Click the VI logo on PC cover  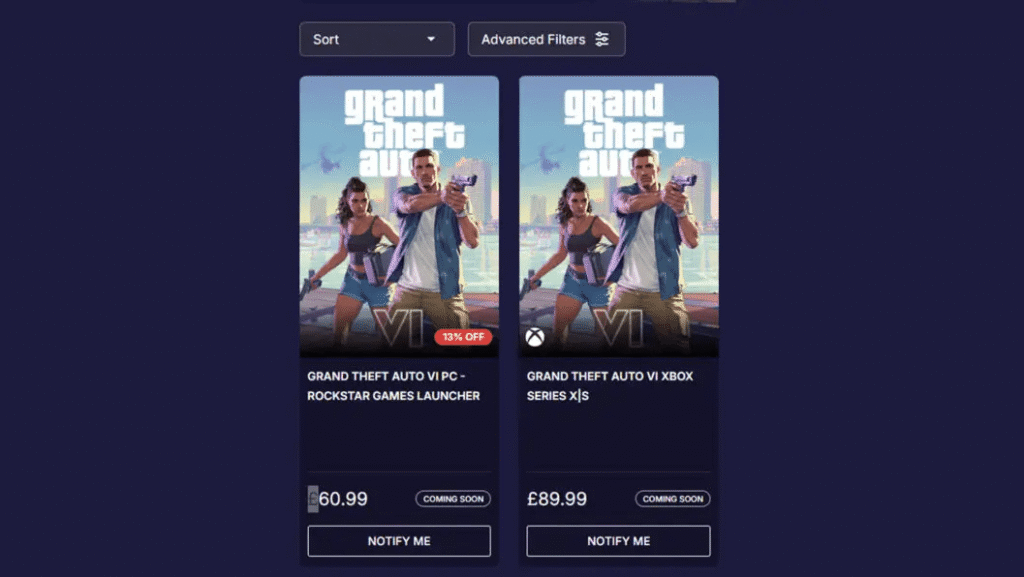click(400, 328)
